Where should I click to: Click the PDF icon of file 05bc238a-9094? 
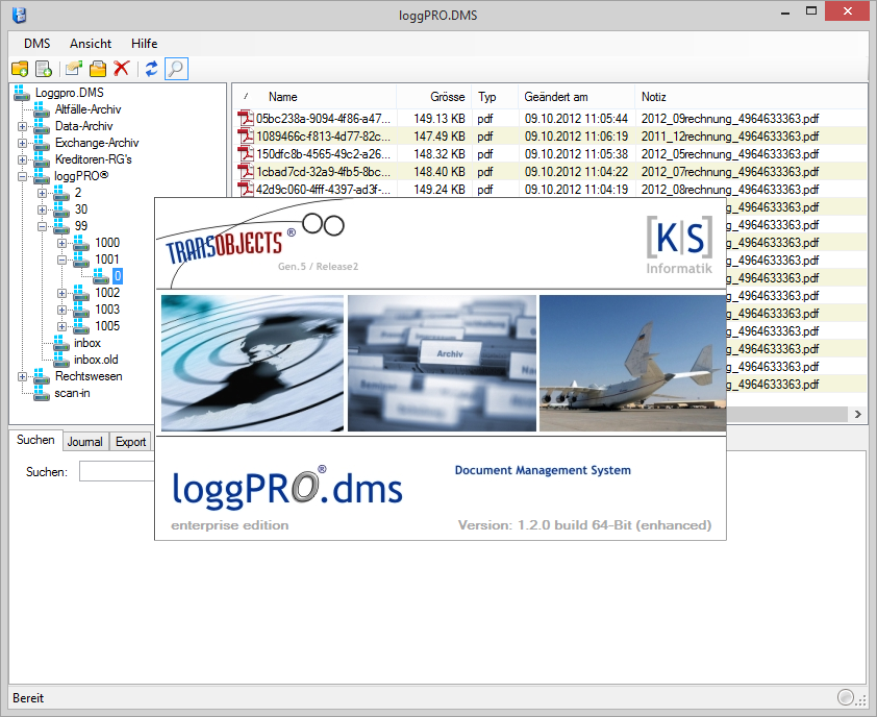(246, 119)
